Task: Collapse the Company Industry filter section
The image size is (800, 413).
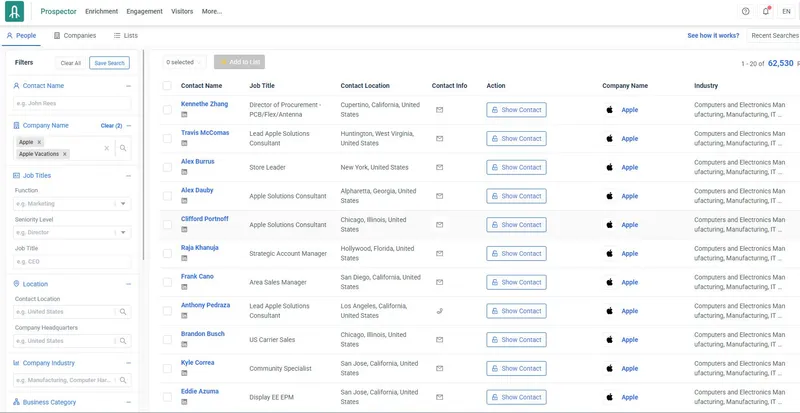Action: [129, 363]
